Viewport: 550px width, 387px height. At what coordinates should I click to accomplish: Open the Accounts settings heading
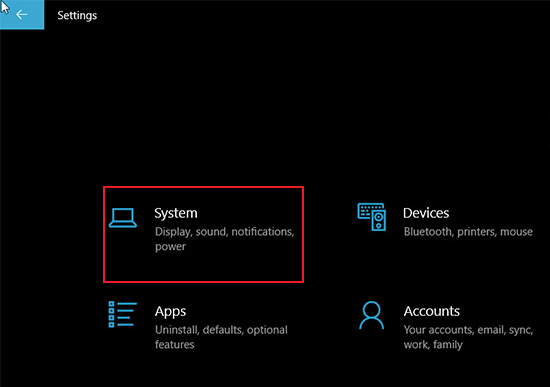[432, 311]
